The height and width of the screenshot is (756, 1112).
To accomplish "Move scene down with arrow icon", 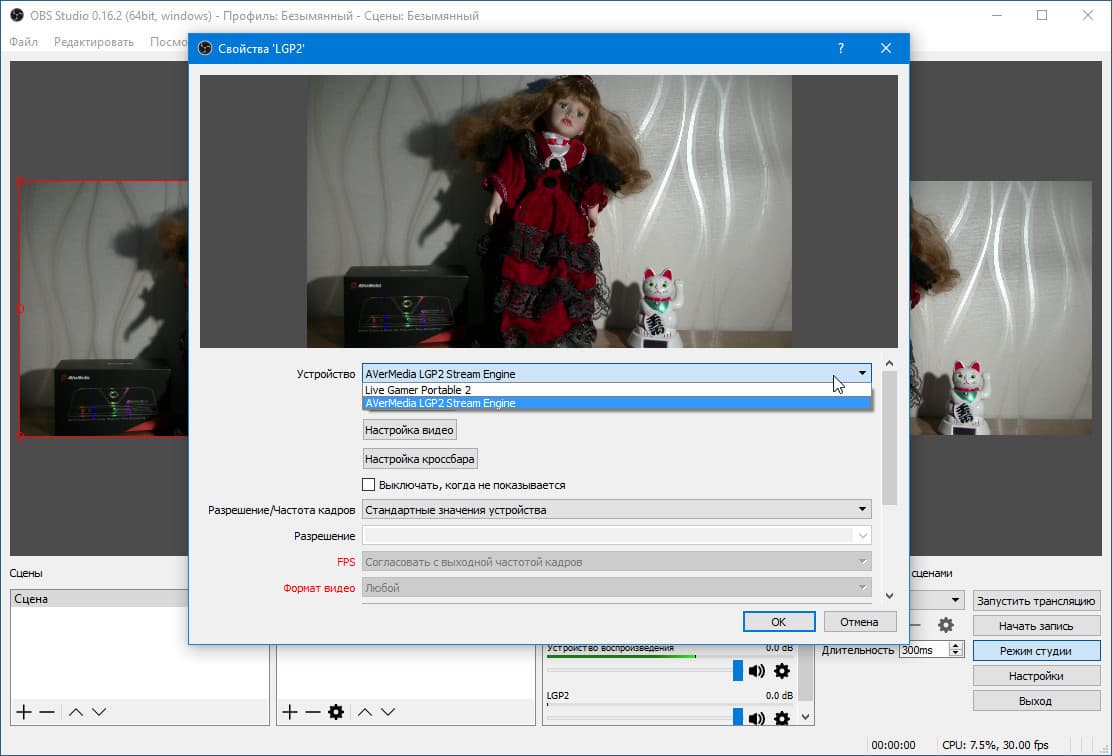I will (99, 711).
